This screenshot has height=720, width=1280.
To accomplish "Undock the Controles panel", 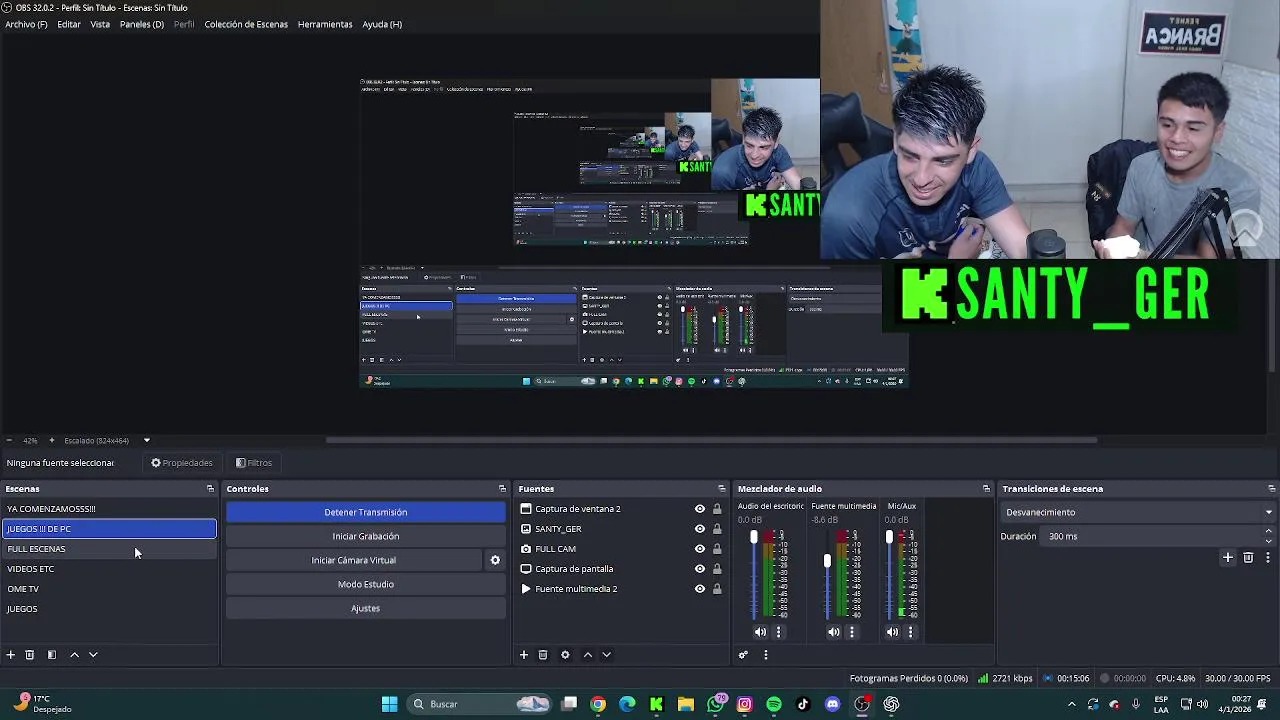I will tap(502, 489).
